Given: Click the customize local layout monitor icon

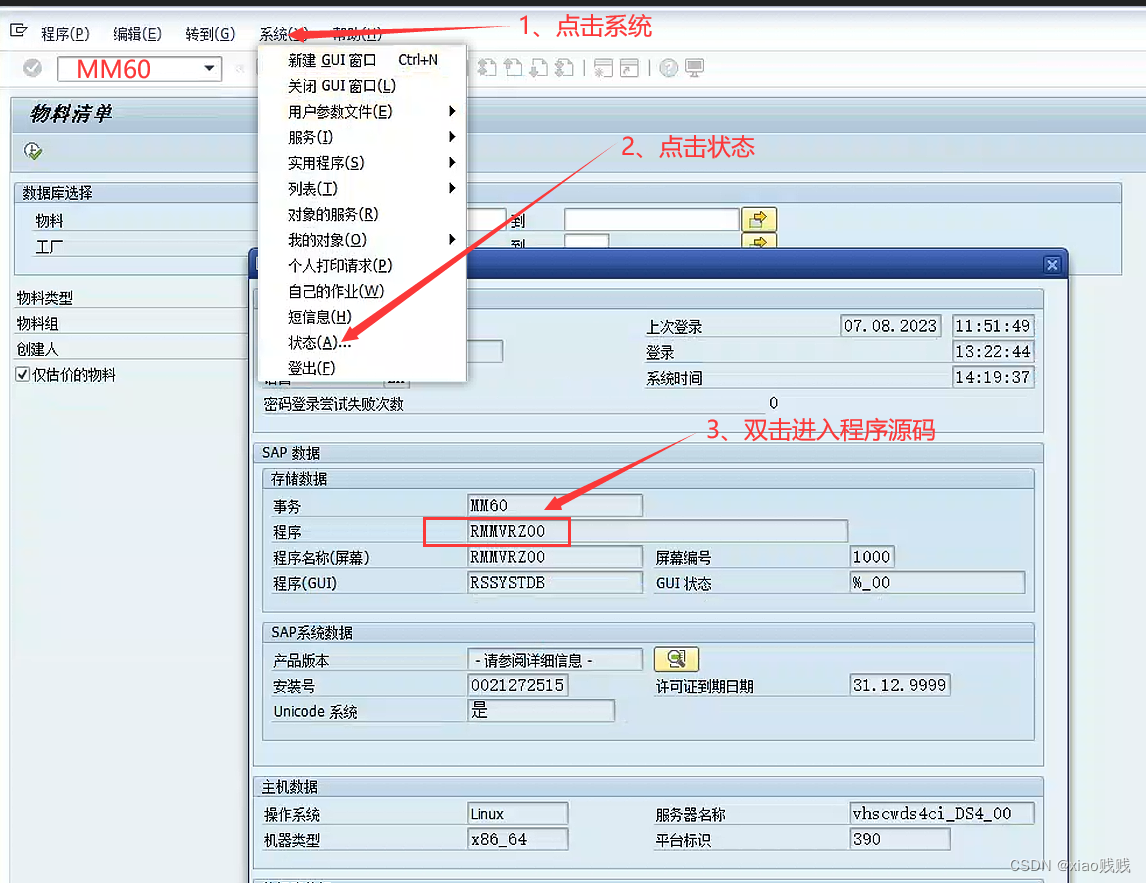Looking at the screenshot, I should coord(694,68).
